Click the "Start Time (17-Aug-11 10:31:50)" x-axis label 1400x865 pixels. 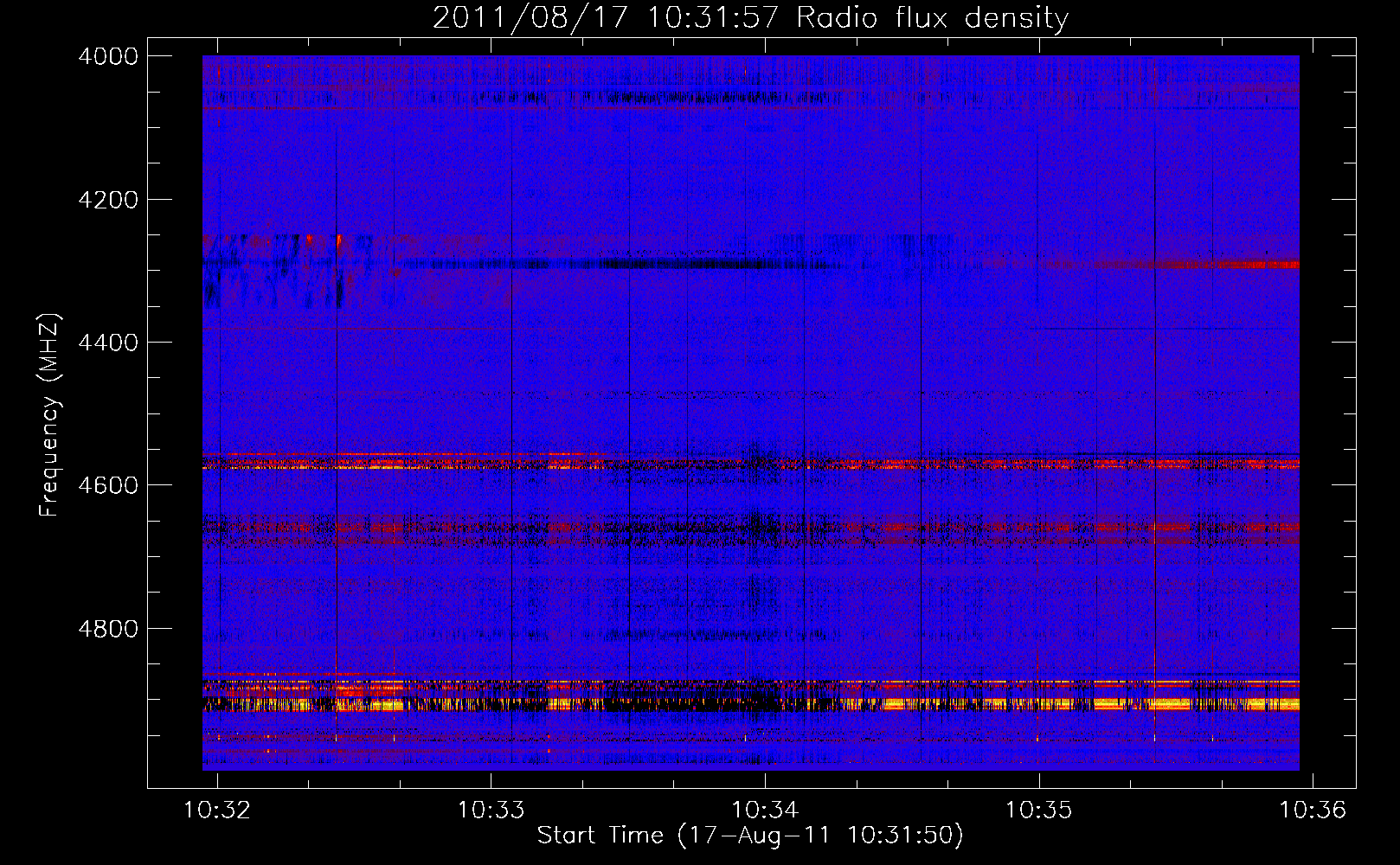pos(750,836)
